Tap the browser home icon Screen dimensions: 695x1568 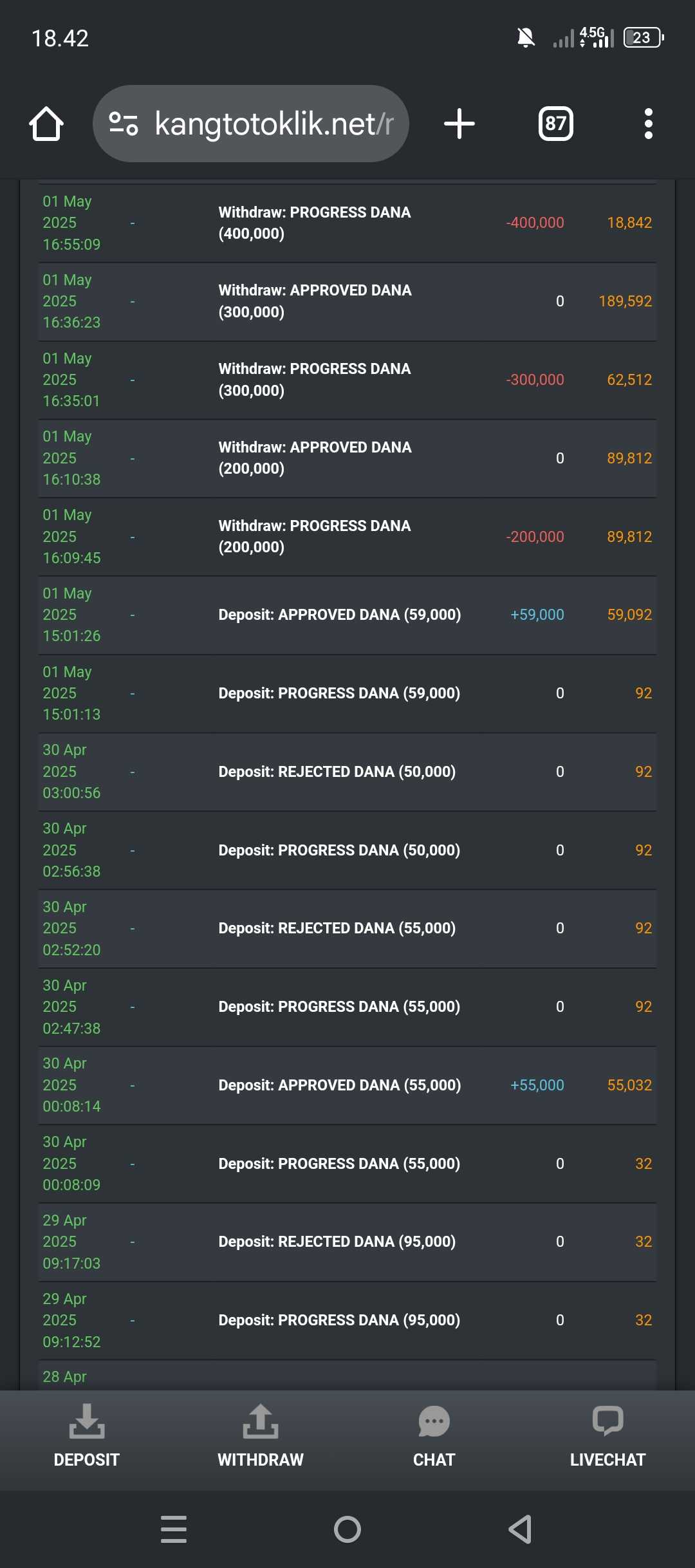pos(46,124)
